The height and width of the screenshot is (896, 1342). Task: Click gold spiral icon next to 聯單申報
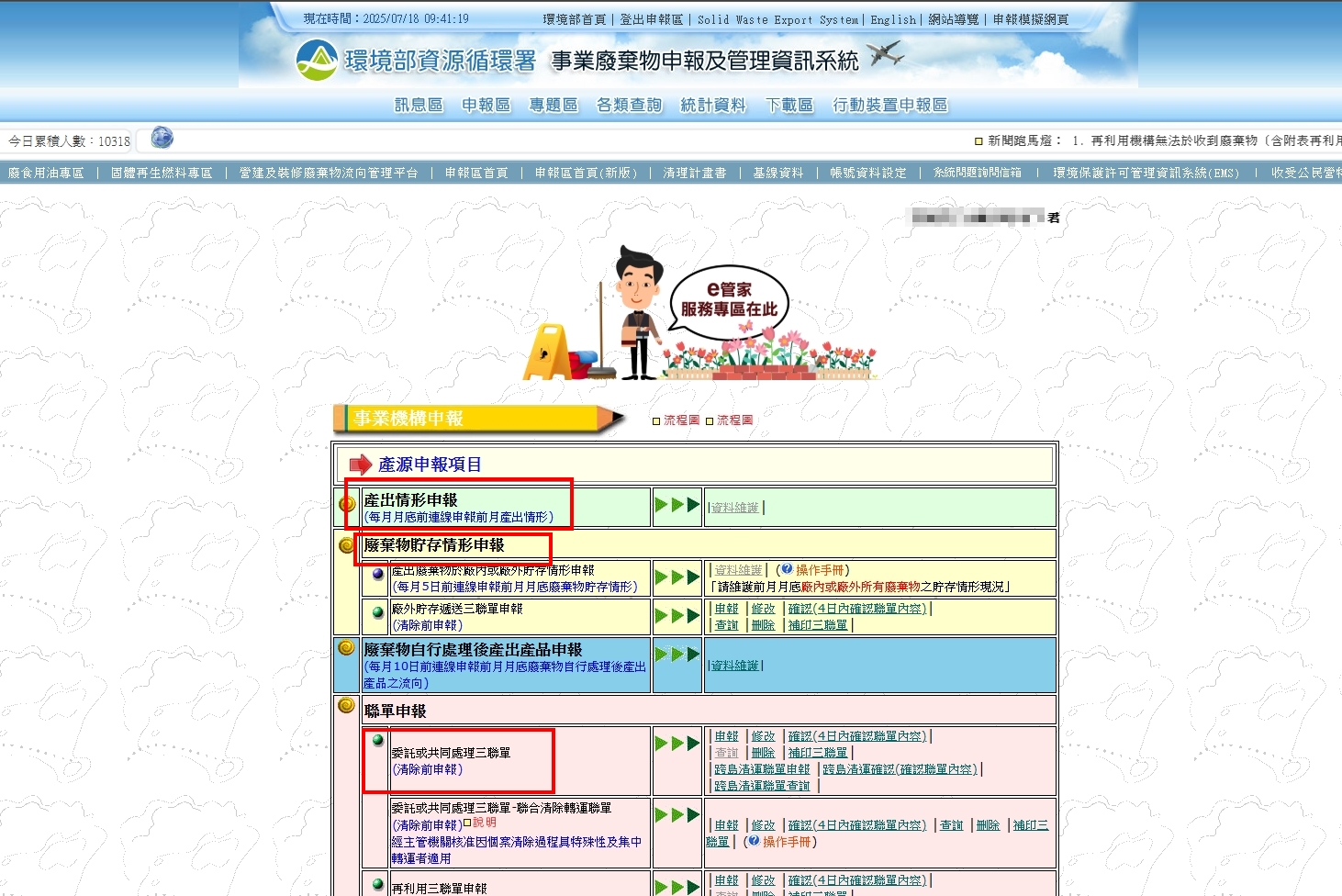tap(346, 706)
